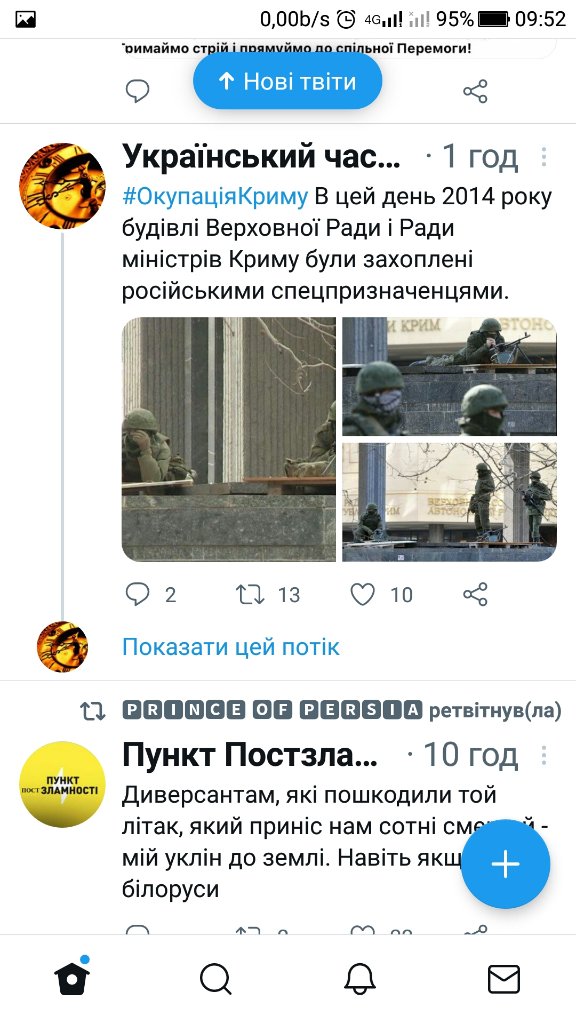
Task: Open top-right photo of soldier with machine gun
Action: (x=449, y=376)
